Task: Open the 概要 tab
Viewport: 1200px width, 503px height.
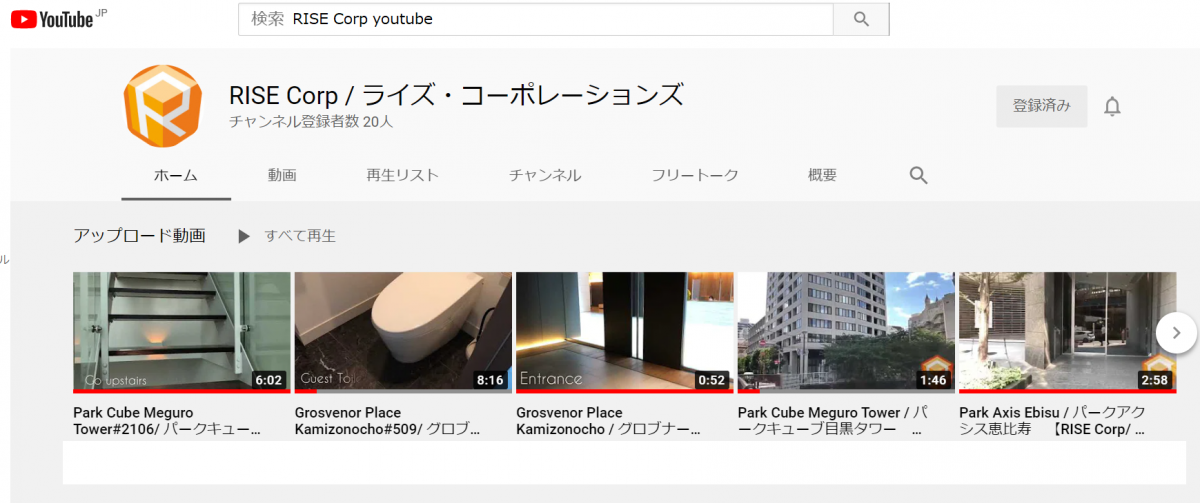Action: coord(822,175)
